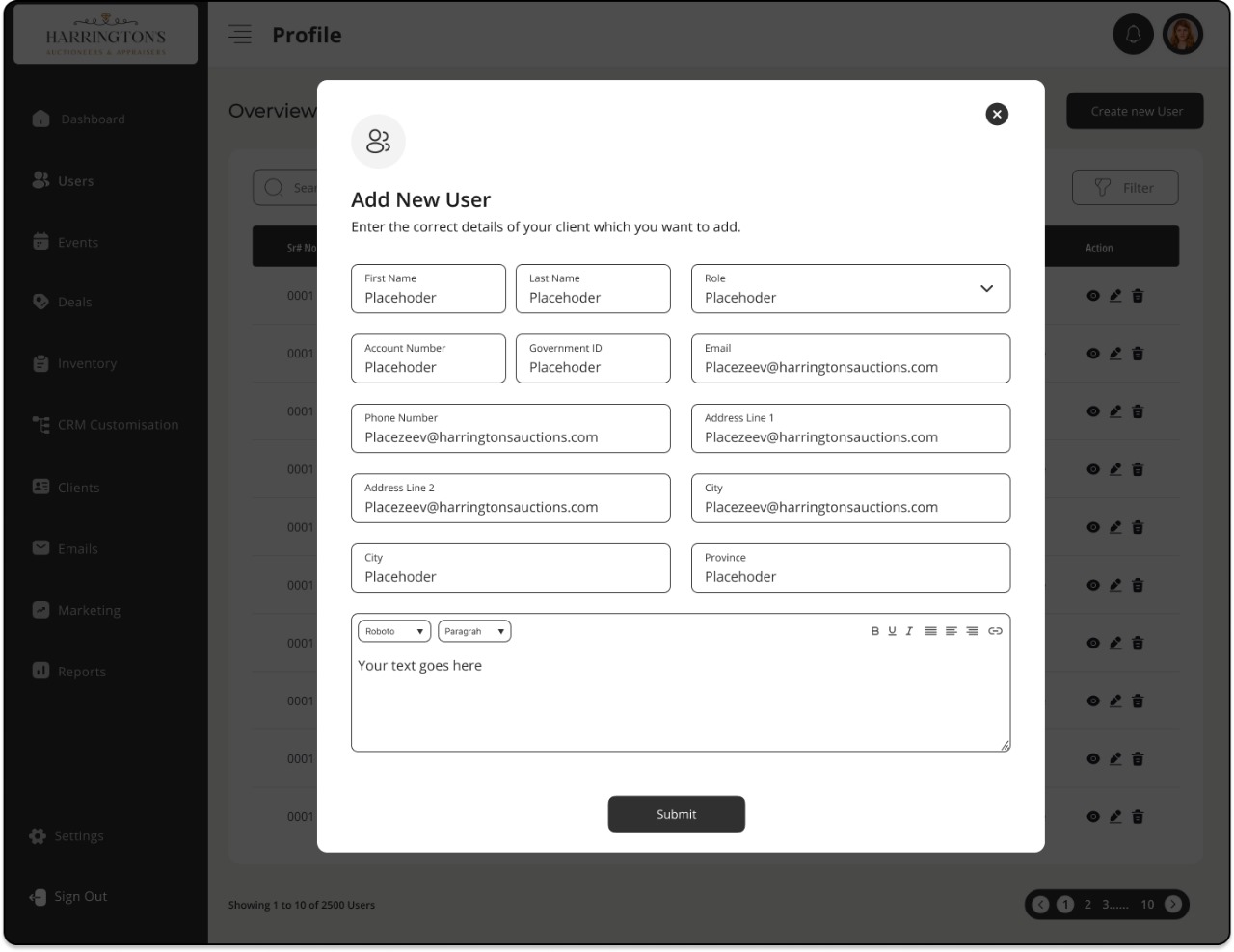
Task: Click the Create new User button
Action: (1136, 111)
